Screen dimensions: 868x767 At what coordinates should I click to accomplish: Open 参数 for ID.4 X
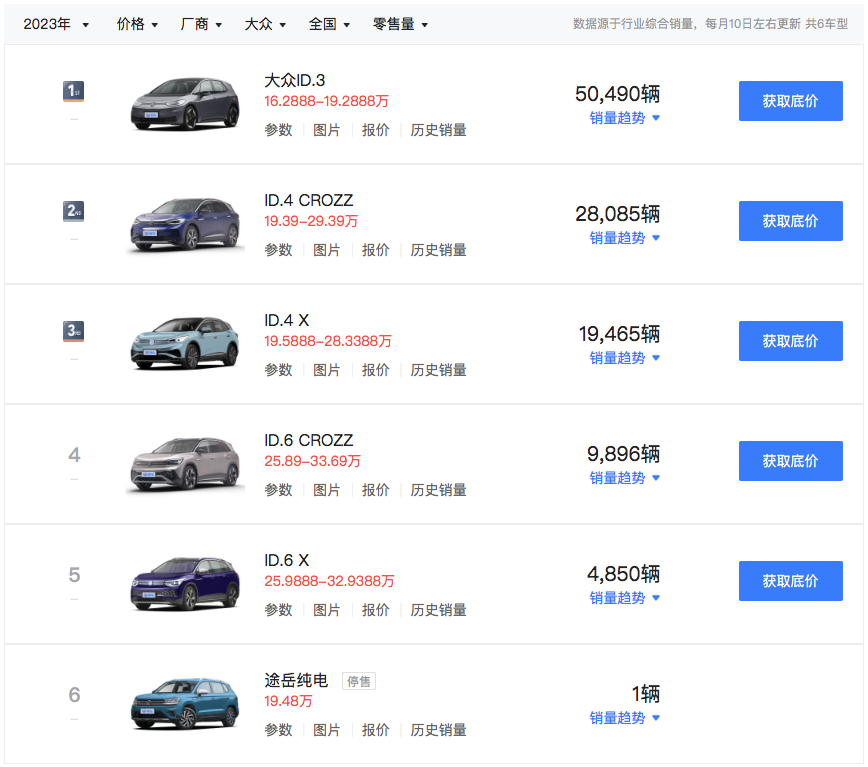pyautogui.click(x=278, y=370)
